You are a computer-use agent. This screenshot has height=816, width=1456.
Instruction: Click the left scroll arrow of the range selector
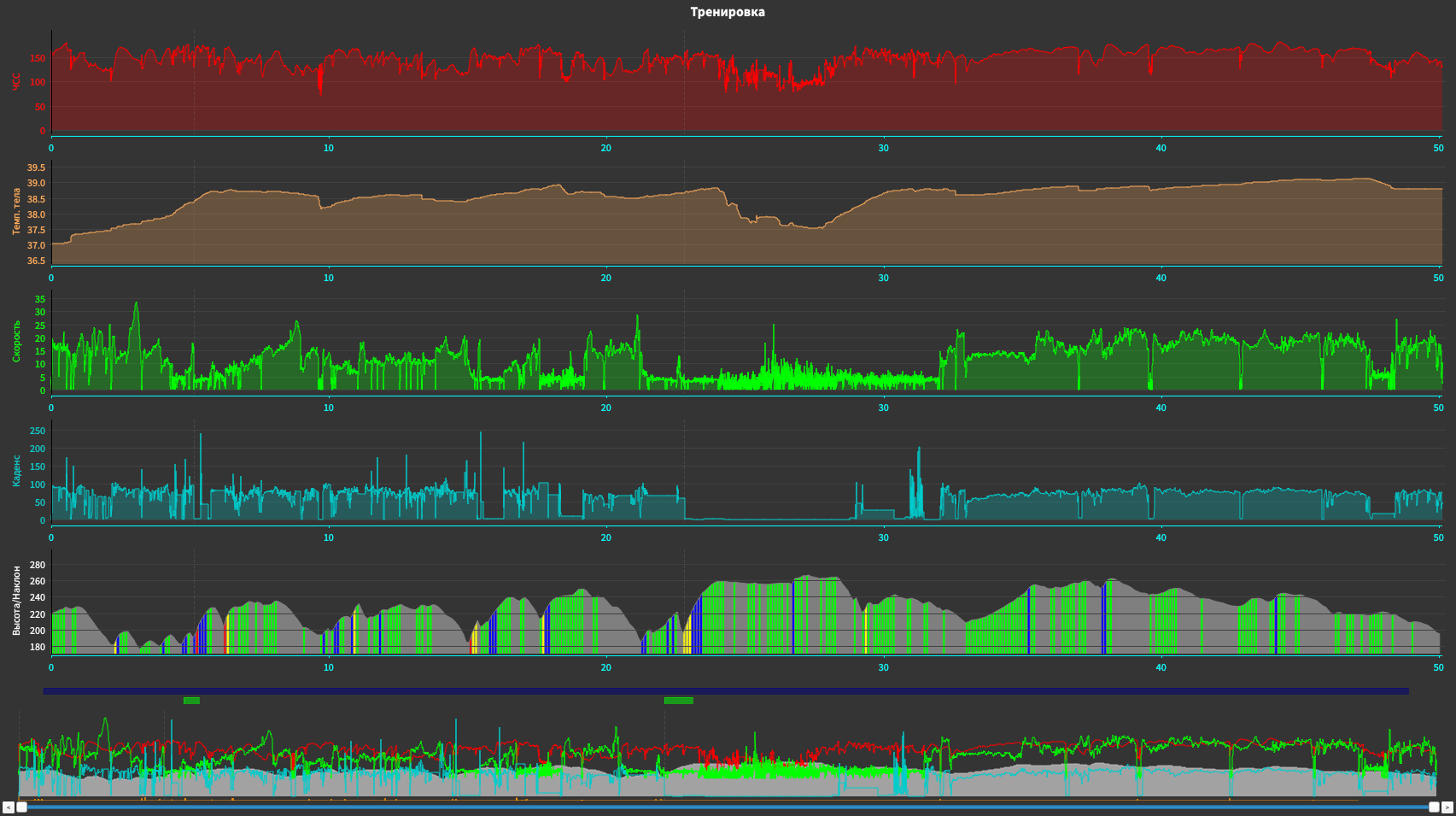point(9,807)
